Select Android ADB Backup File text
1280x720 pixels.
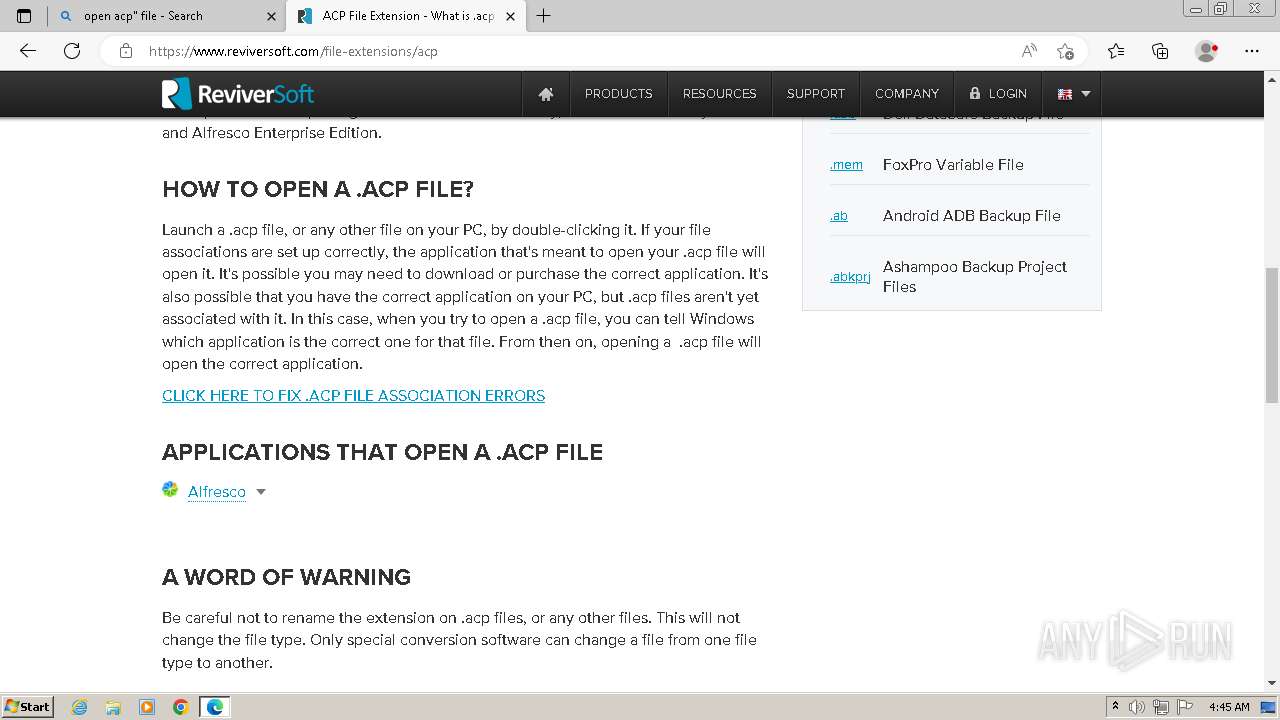coord(972,216)
